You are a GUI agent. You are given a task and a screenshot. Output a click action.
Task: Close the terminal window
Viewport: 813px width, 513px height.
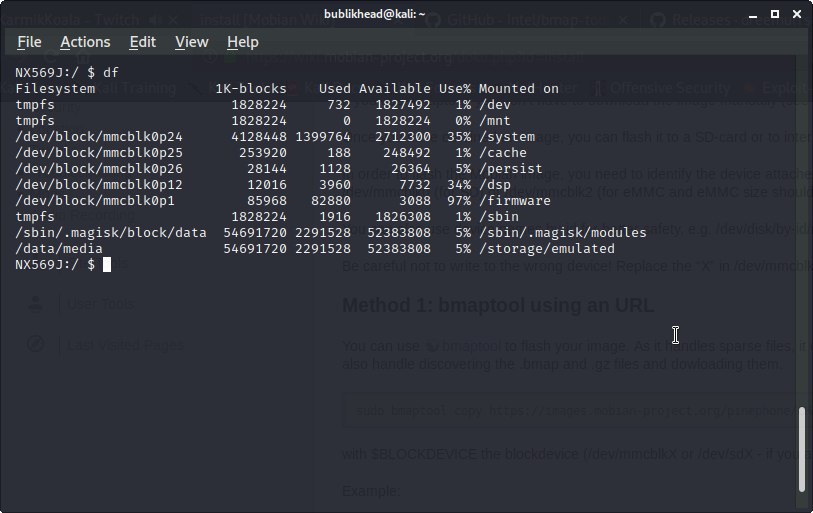coord(797,14)
